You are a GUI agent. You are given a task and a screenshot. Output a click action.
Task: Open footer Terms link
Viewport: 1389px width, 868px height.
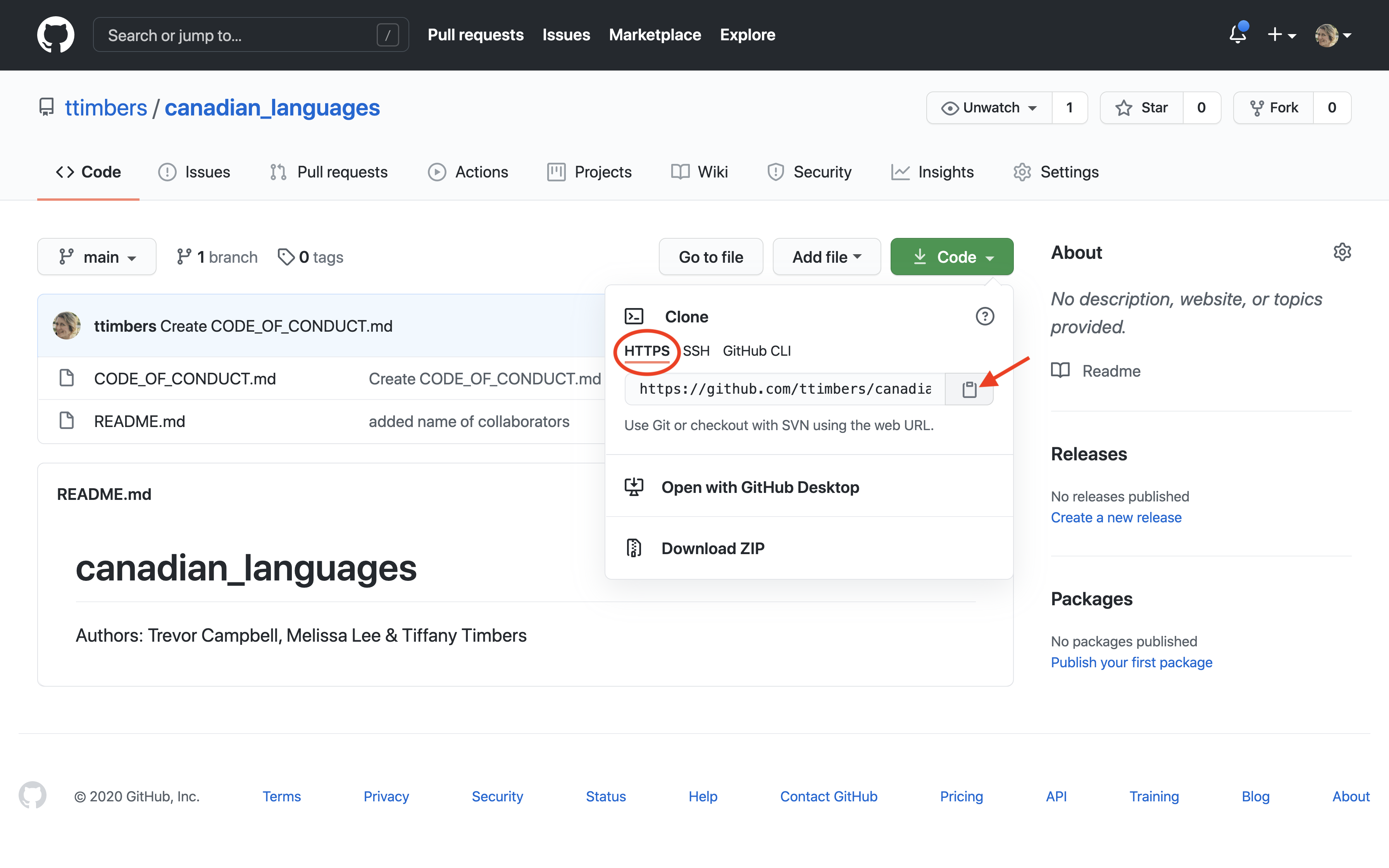(x=281, y=797)
